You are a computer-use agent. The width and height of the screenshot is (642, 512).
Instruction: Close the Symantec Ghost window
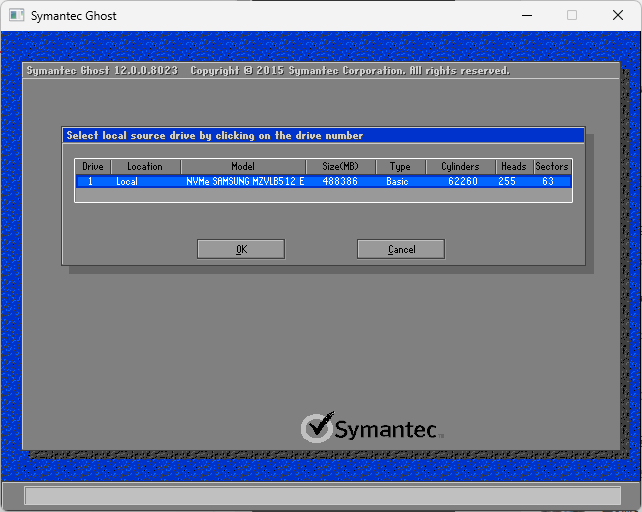618,16
